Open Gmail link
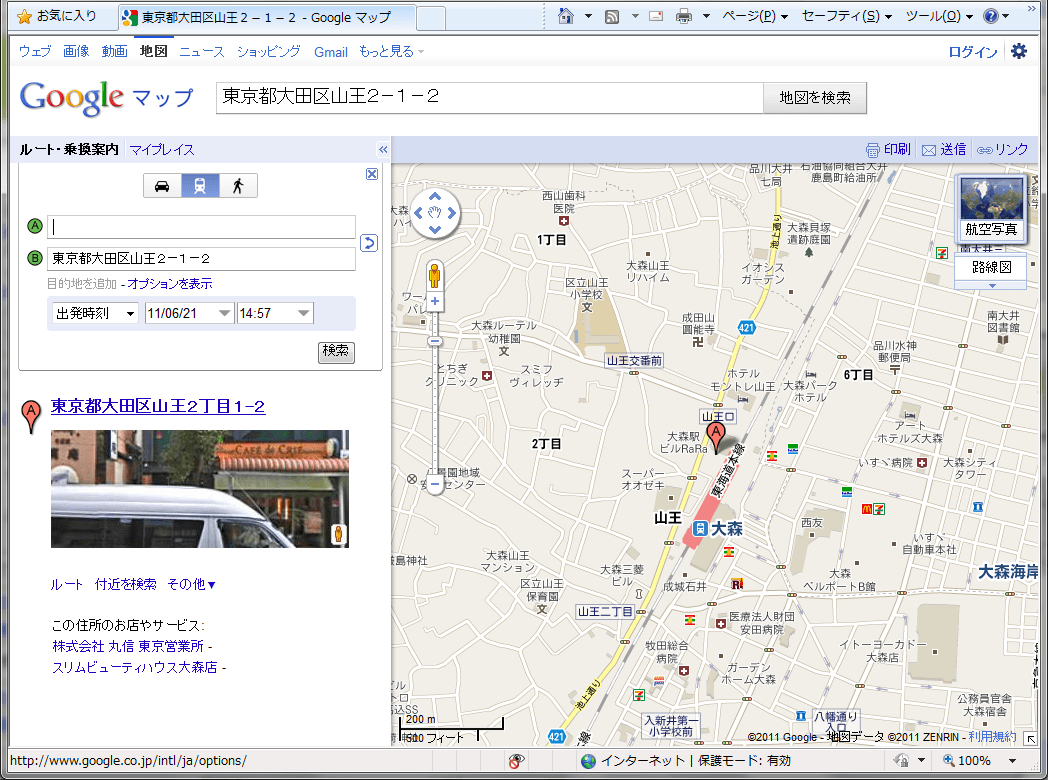 [x=331, y=51]
